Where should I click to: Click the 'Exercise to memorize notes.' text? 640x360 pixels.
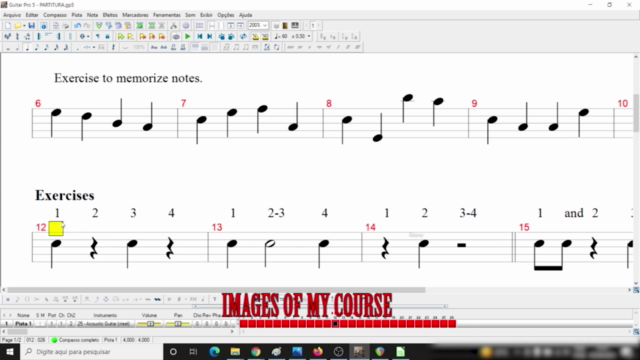(128, 78)
